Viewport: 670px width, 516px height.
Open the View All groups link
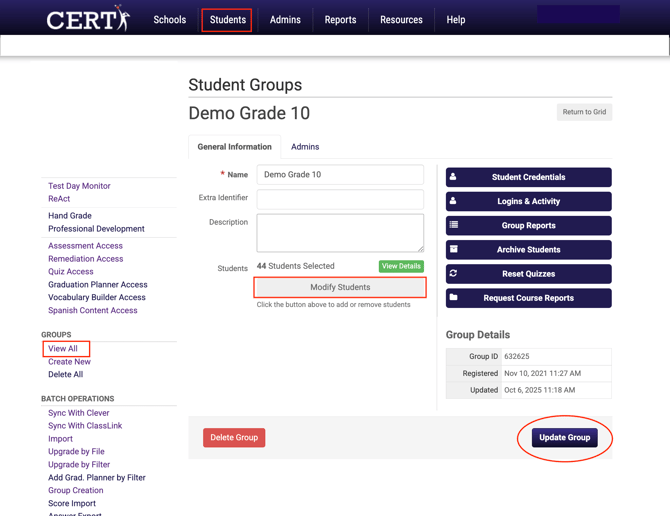point(63,349)
